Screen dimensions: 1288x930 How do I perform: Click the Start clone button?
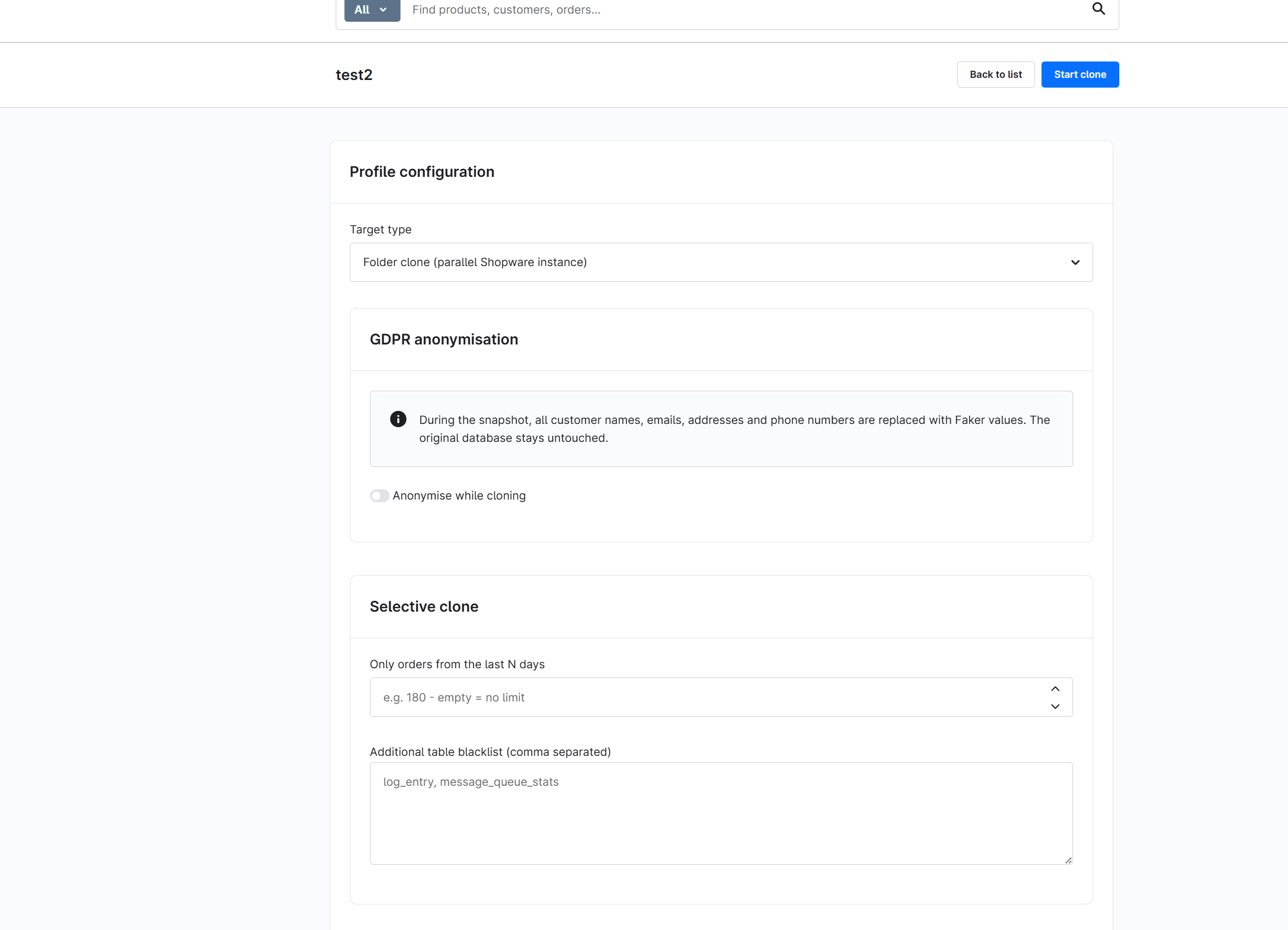coord(1080,75)
